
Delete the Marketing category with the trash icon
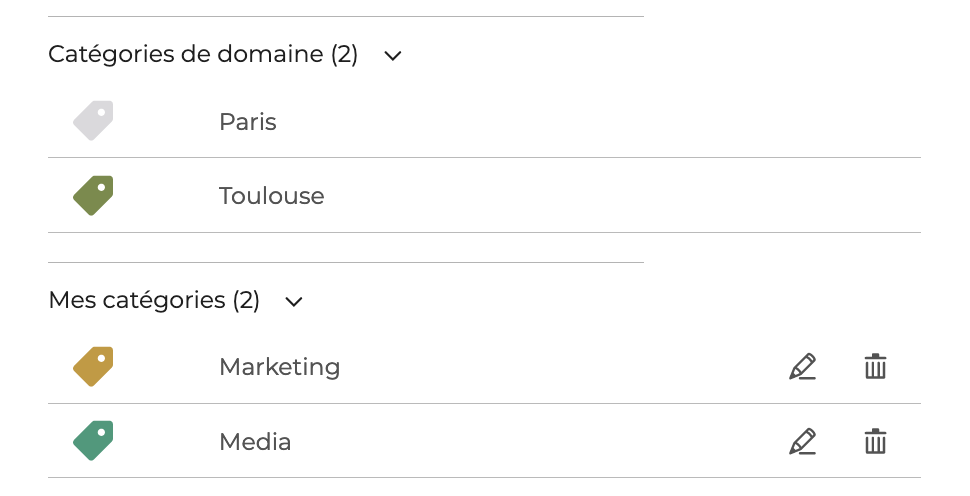point(875,366)
